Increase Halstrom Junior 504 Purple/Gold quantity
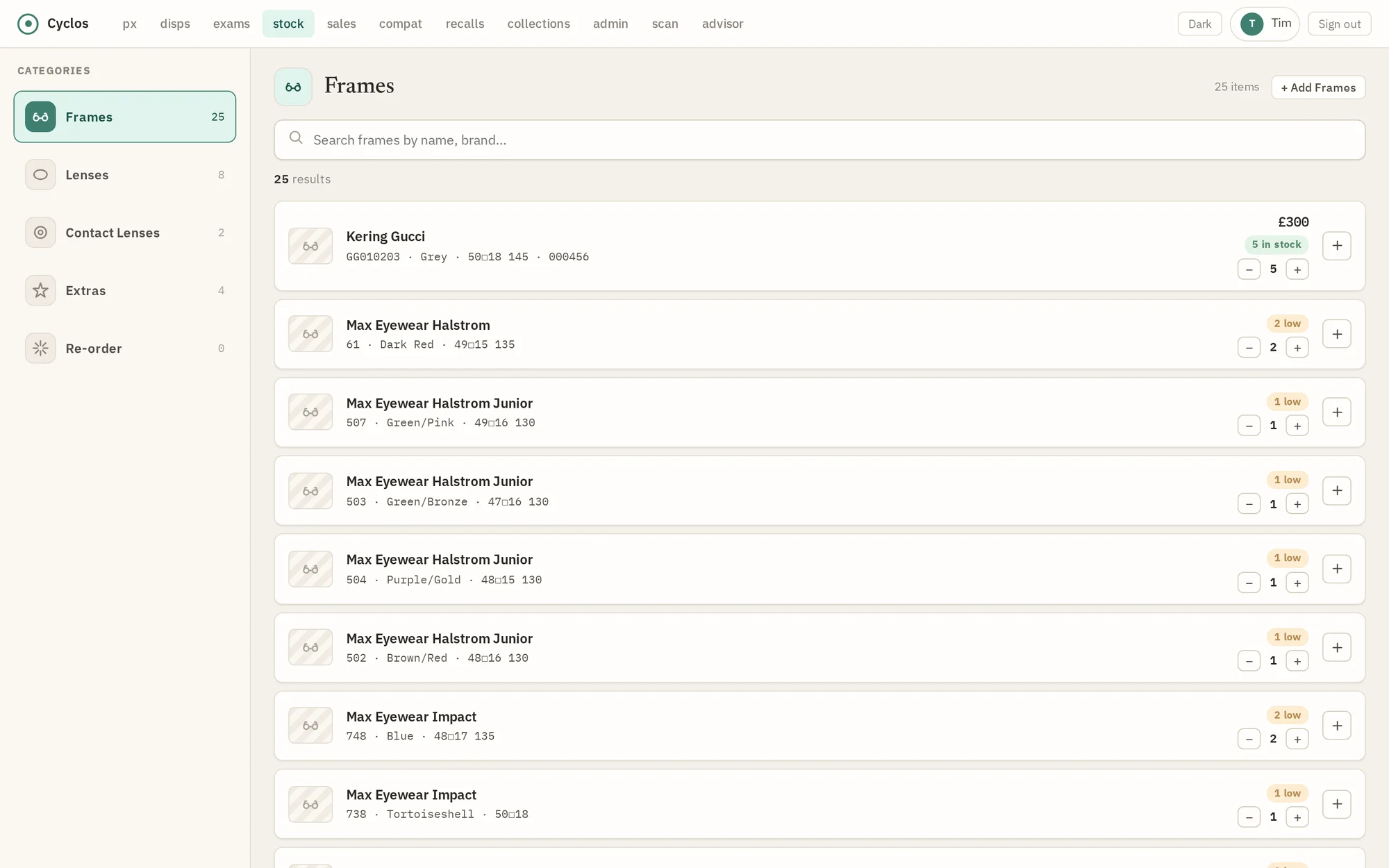The height and width of the screenshot is (868, 1389). point(1297,583)
